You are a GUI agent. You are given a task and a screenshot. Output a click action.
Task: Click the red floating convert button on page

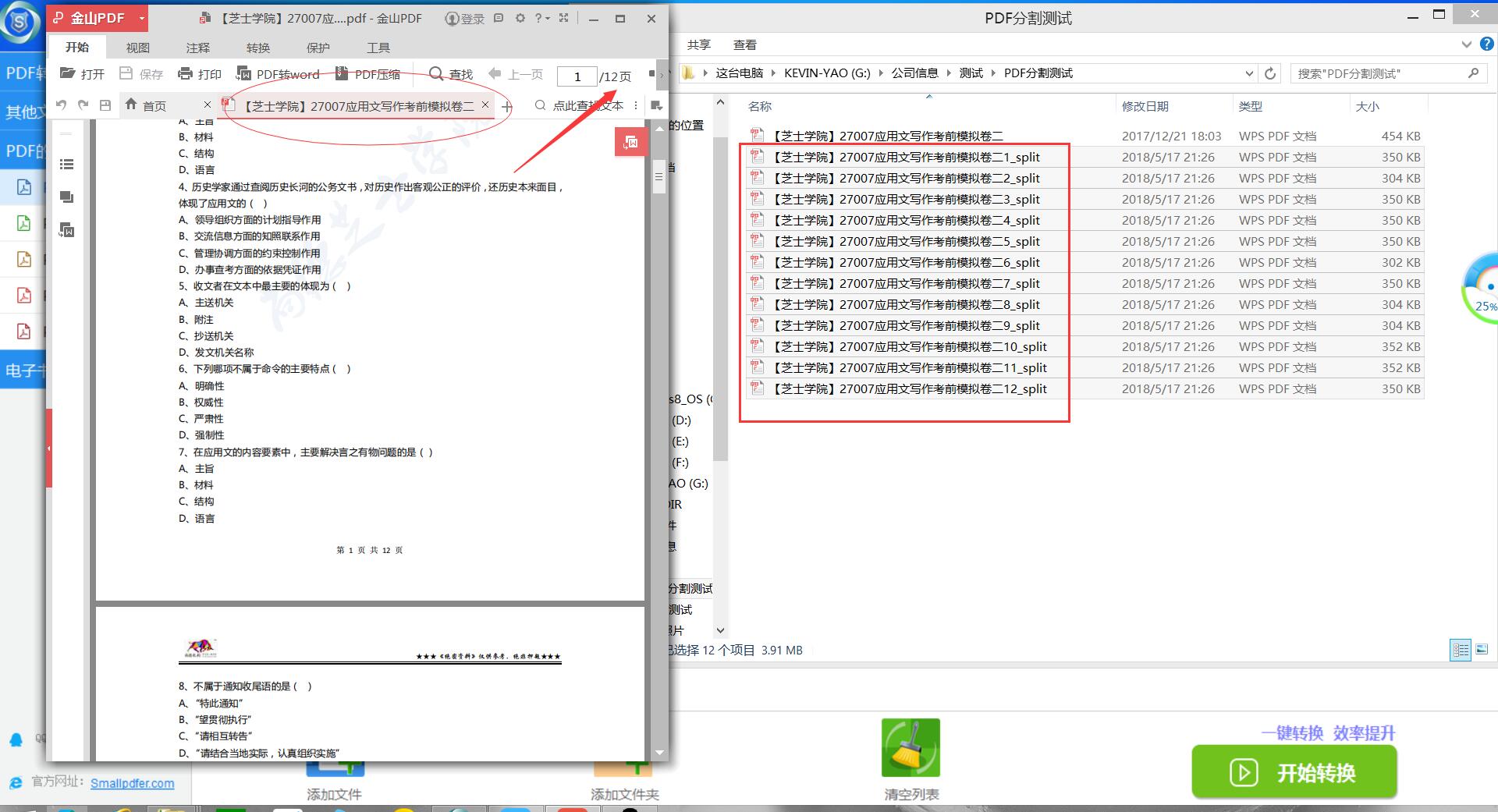click(x=630, y=142)
